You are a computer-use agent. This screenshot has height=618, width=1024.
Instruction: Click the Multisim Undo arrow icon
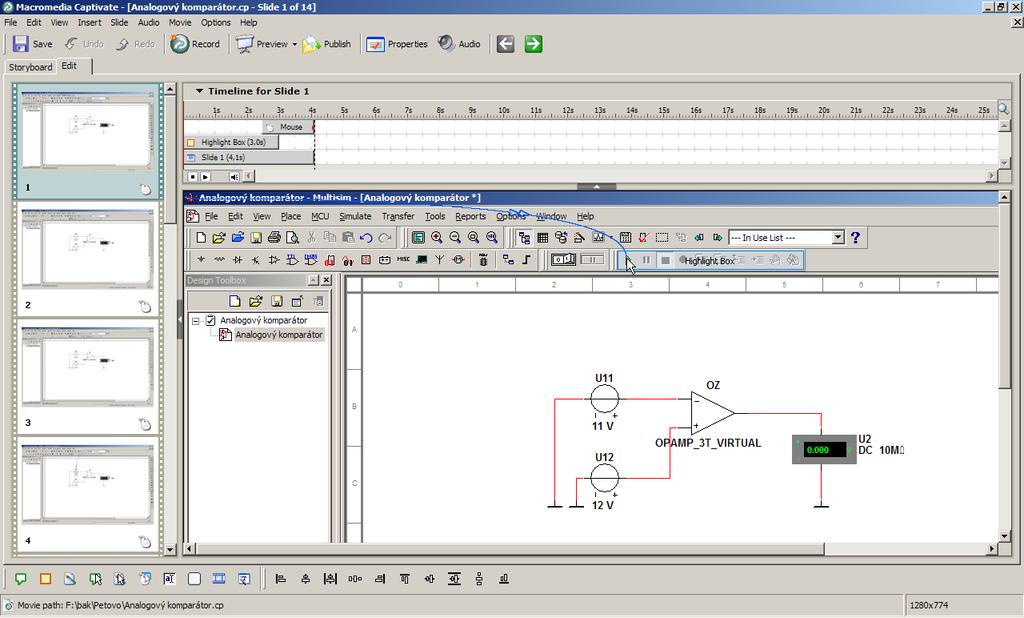(x=366, y=238)
